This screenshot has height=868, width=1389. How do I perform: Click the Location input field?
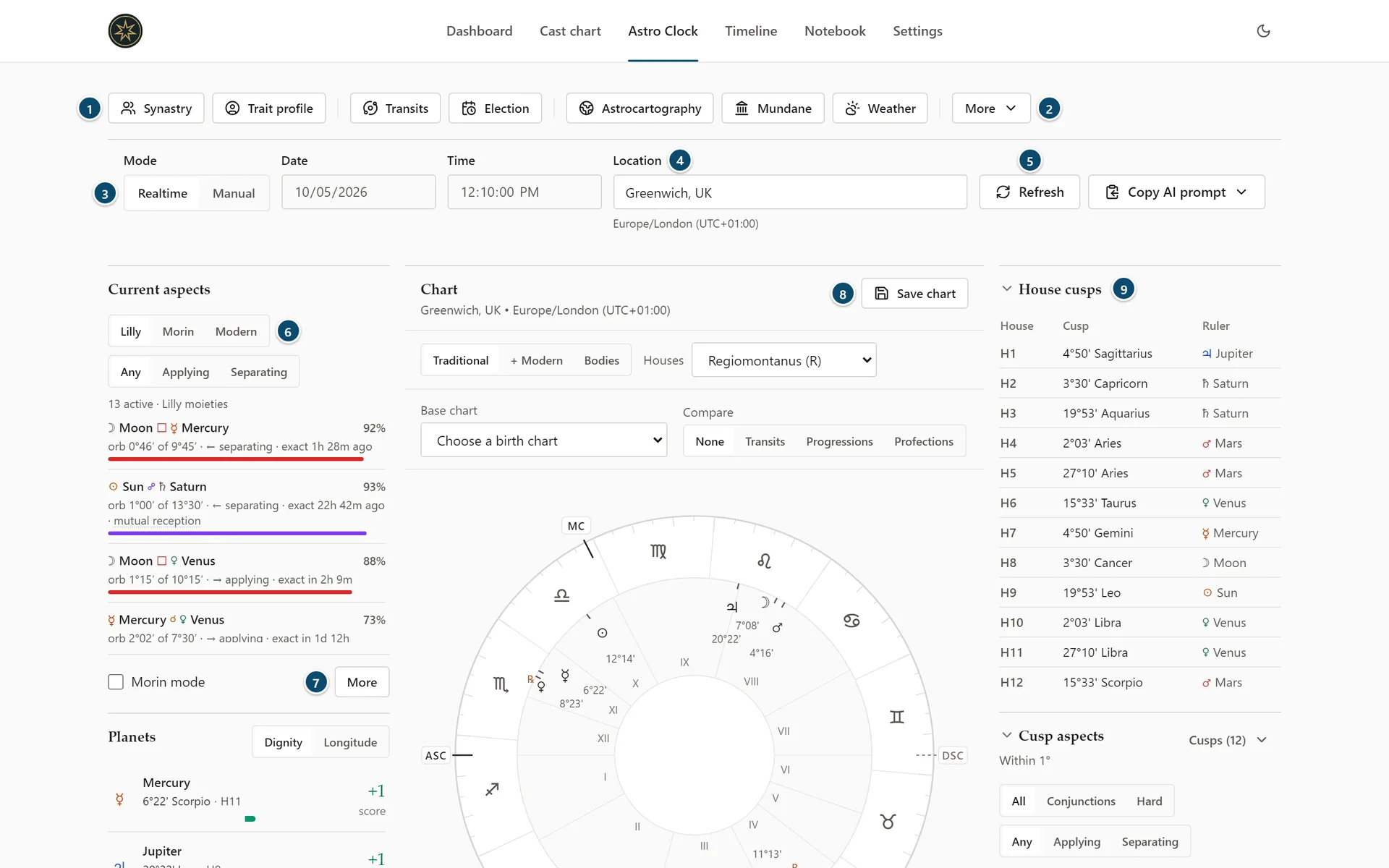(790, 192)
